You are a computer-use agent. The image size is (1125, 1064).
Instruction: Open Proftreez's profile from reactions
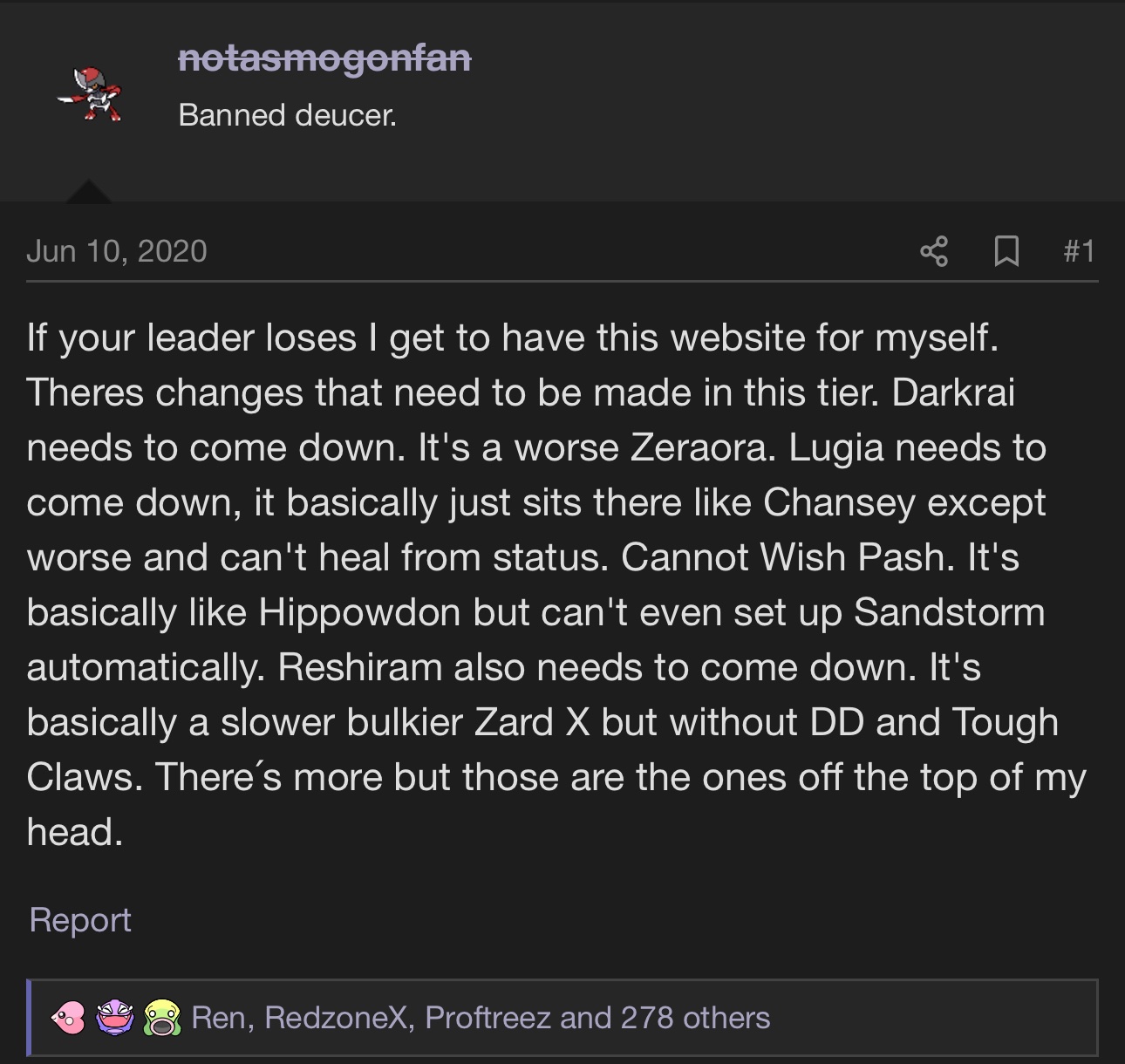click(x=487, y=1018)
